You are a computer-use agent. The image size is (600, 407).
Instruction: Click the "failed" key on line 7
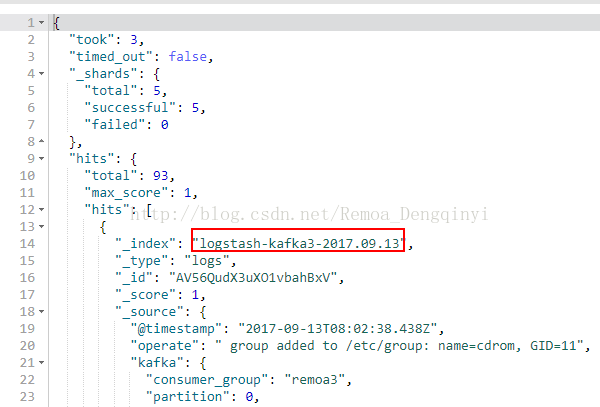[x=114, y=124]
